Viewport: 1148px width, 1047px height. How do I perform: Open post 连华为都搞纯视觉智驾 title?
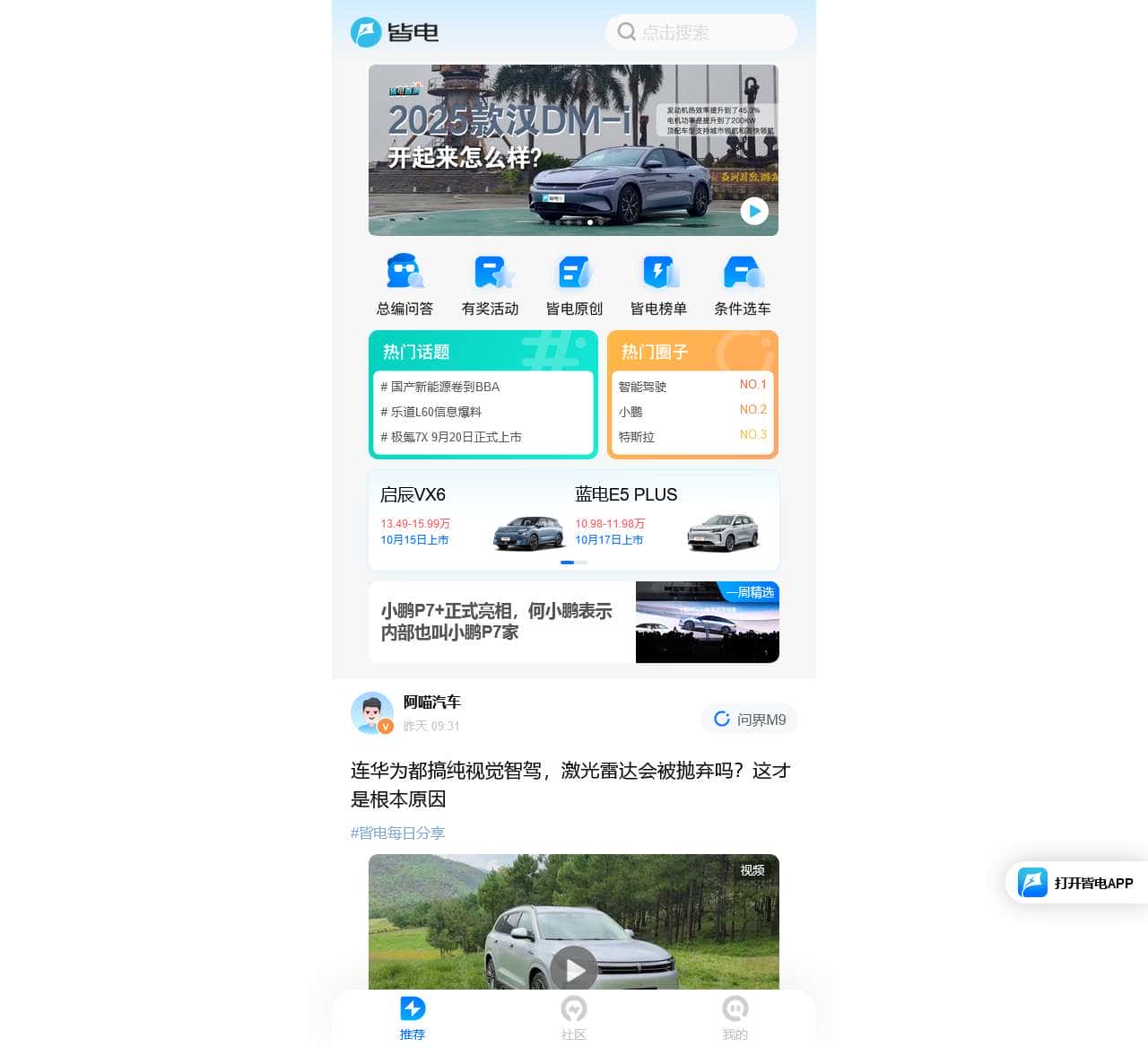tap(570, 785)
